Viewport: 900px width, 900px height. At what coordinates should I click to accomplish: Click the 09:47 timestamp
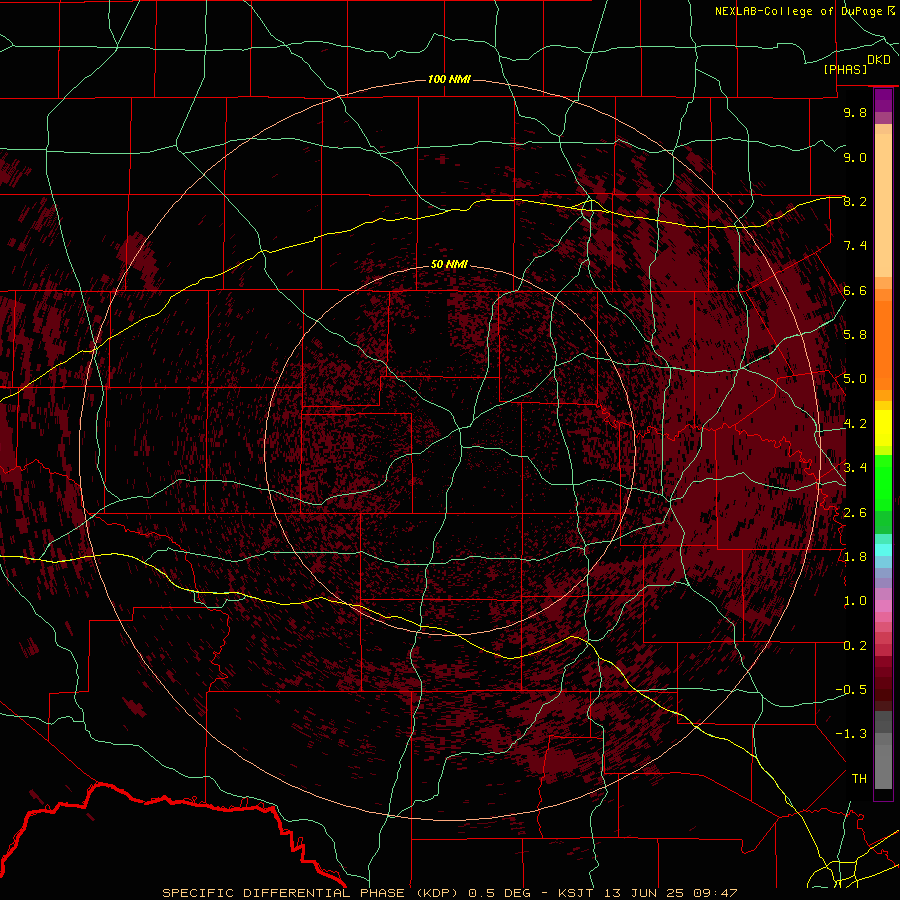click(715, 893)
